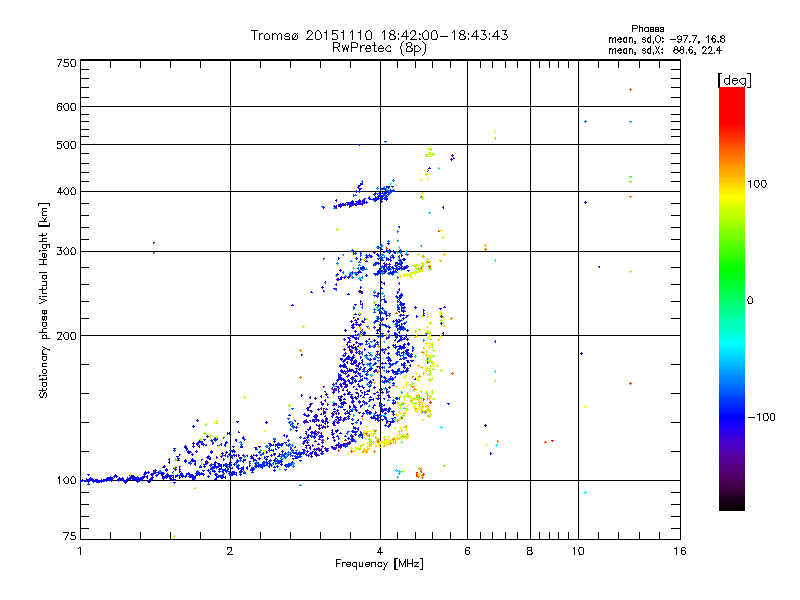Click the x-axis tick label '8'
Viewport: 800px width, 600px height.
tap(530, 551)
